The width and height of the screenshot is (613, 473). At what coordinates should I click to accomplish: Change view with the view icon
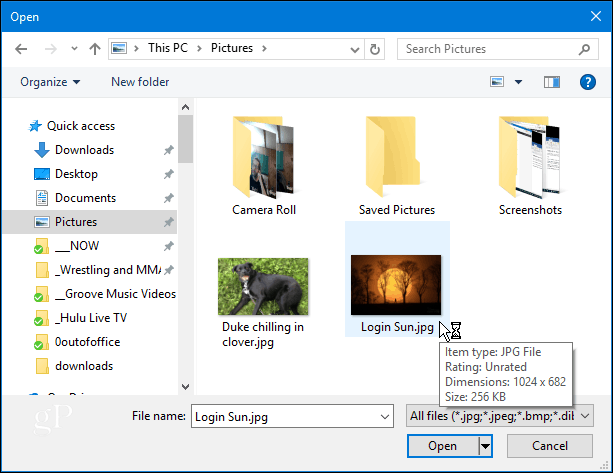click(x=497, y=82)
